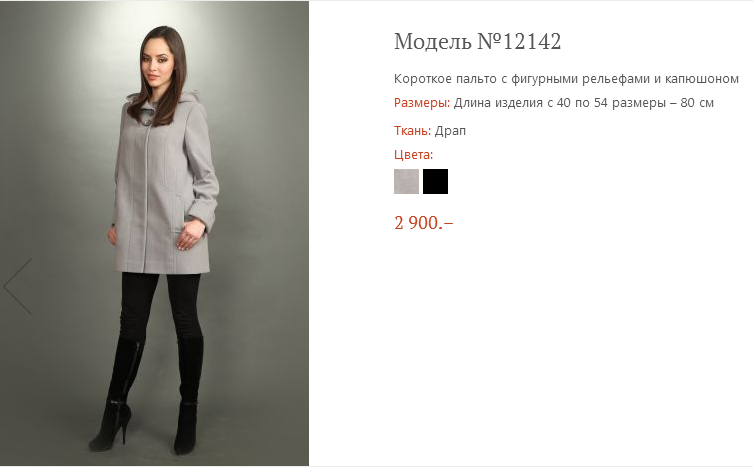This screenshot has width=753, height=470.
Task: Click the Размеры label
Action: [x=422, y=103]
